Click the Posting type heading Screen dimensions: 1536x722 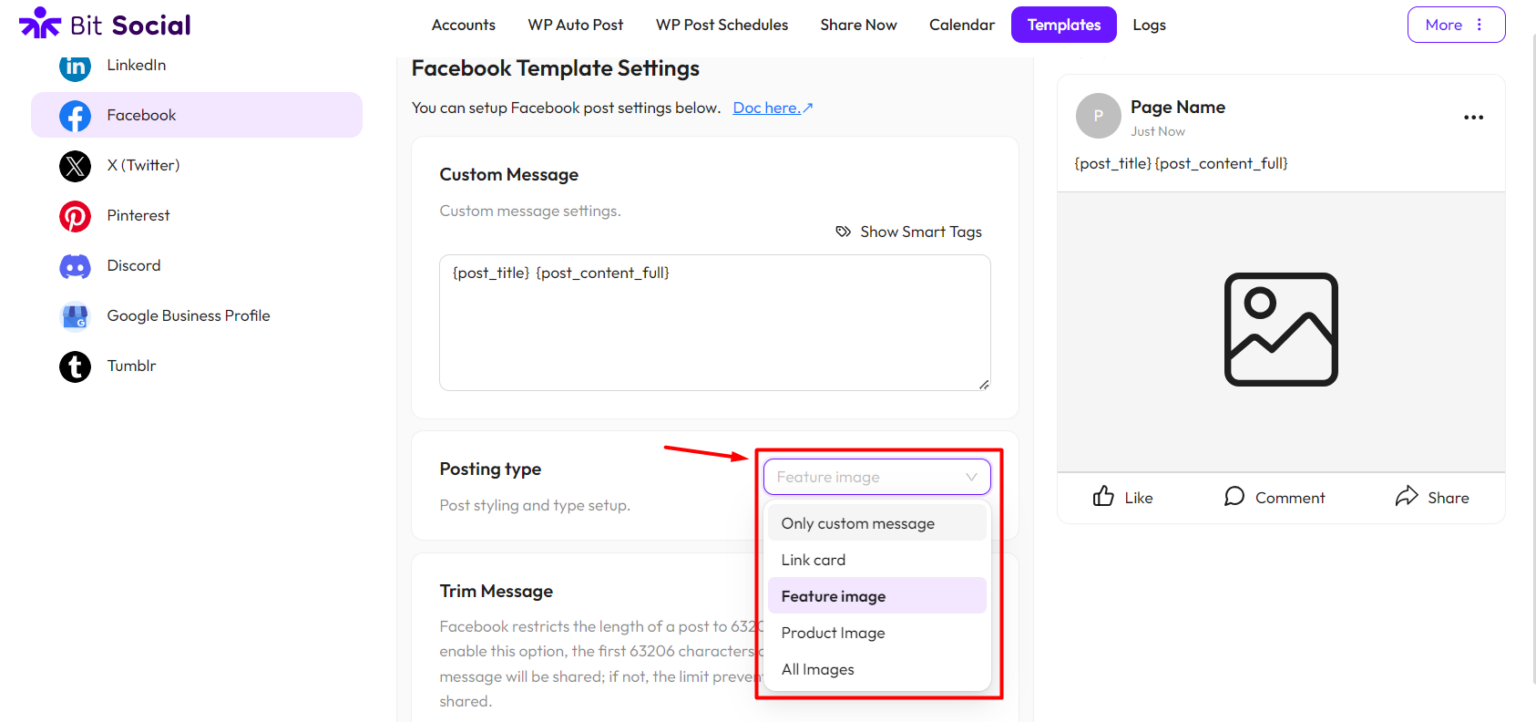click(490, 469)
